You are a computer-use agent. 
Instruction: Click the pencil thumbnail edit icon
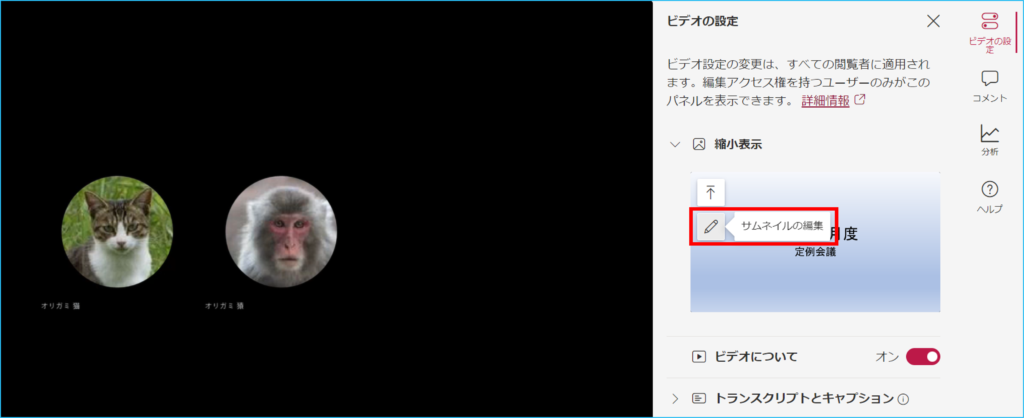coord(711,227)
